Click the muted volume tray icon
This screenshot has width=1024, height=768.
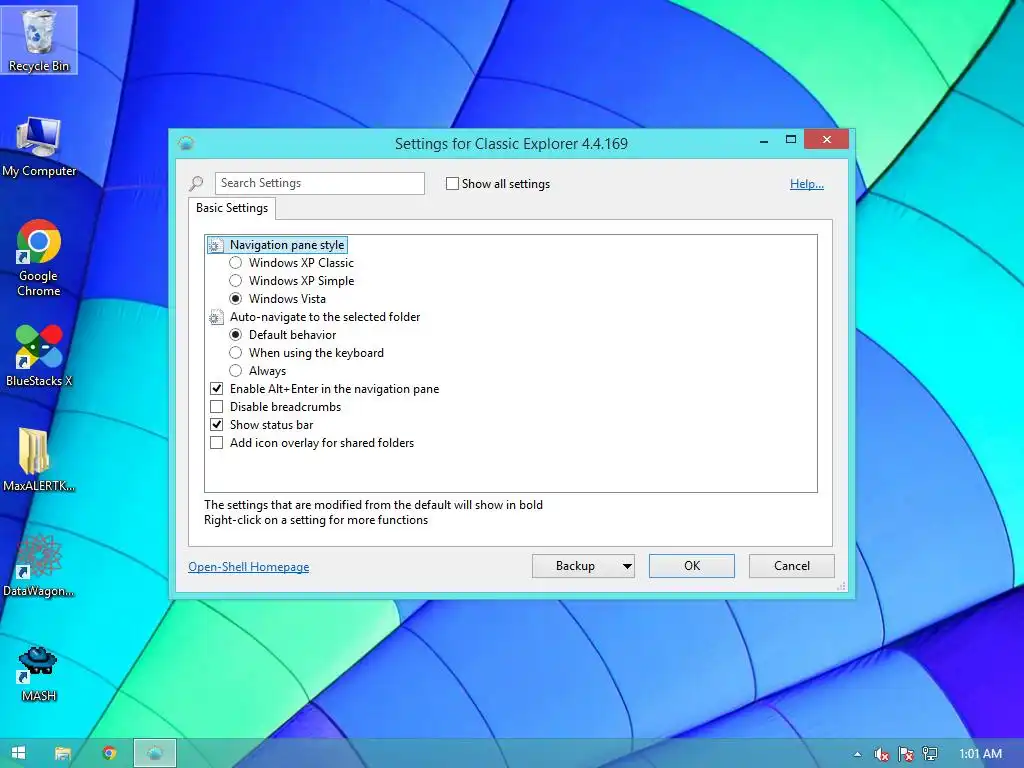pos(882,754)
